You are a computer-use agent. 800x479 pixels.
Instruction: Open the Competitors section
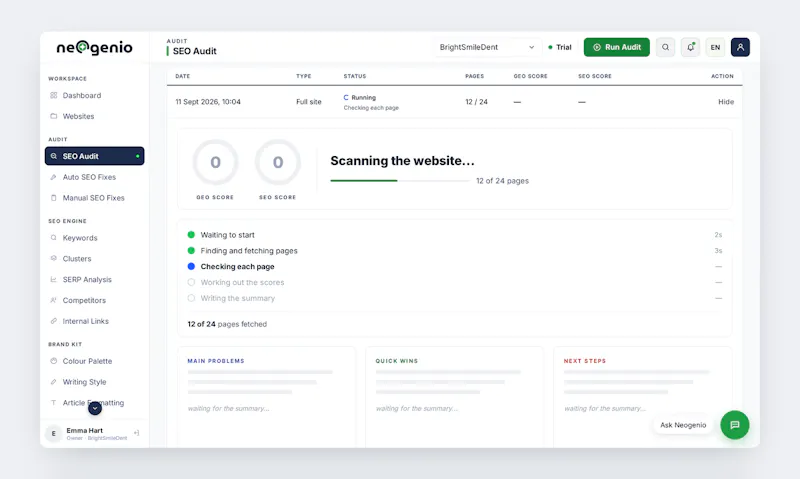click(x=94, y=300)
